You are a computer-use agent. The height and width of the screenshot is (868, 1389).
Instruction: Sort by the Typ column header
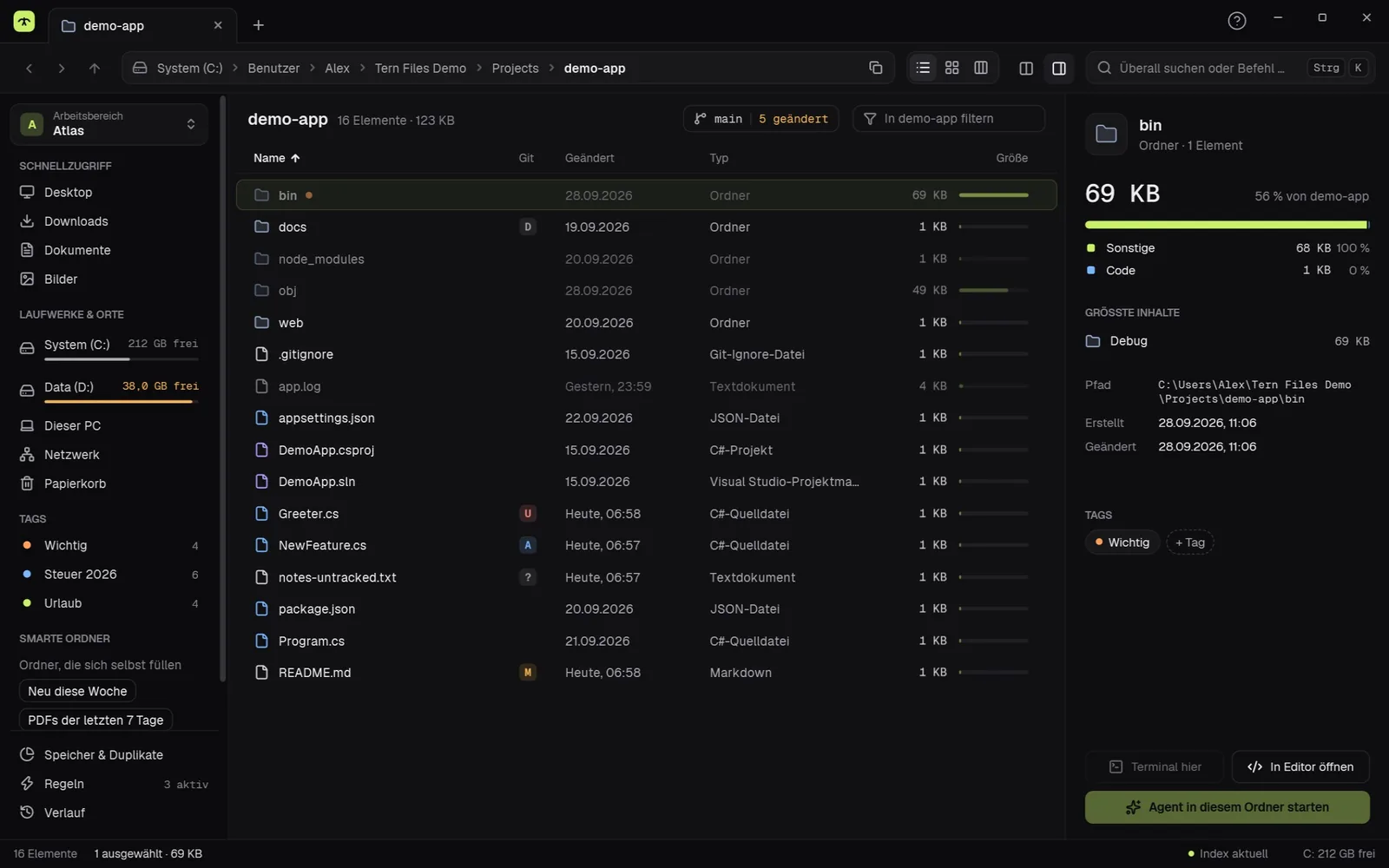coord(719,158)
